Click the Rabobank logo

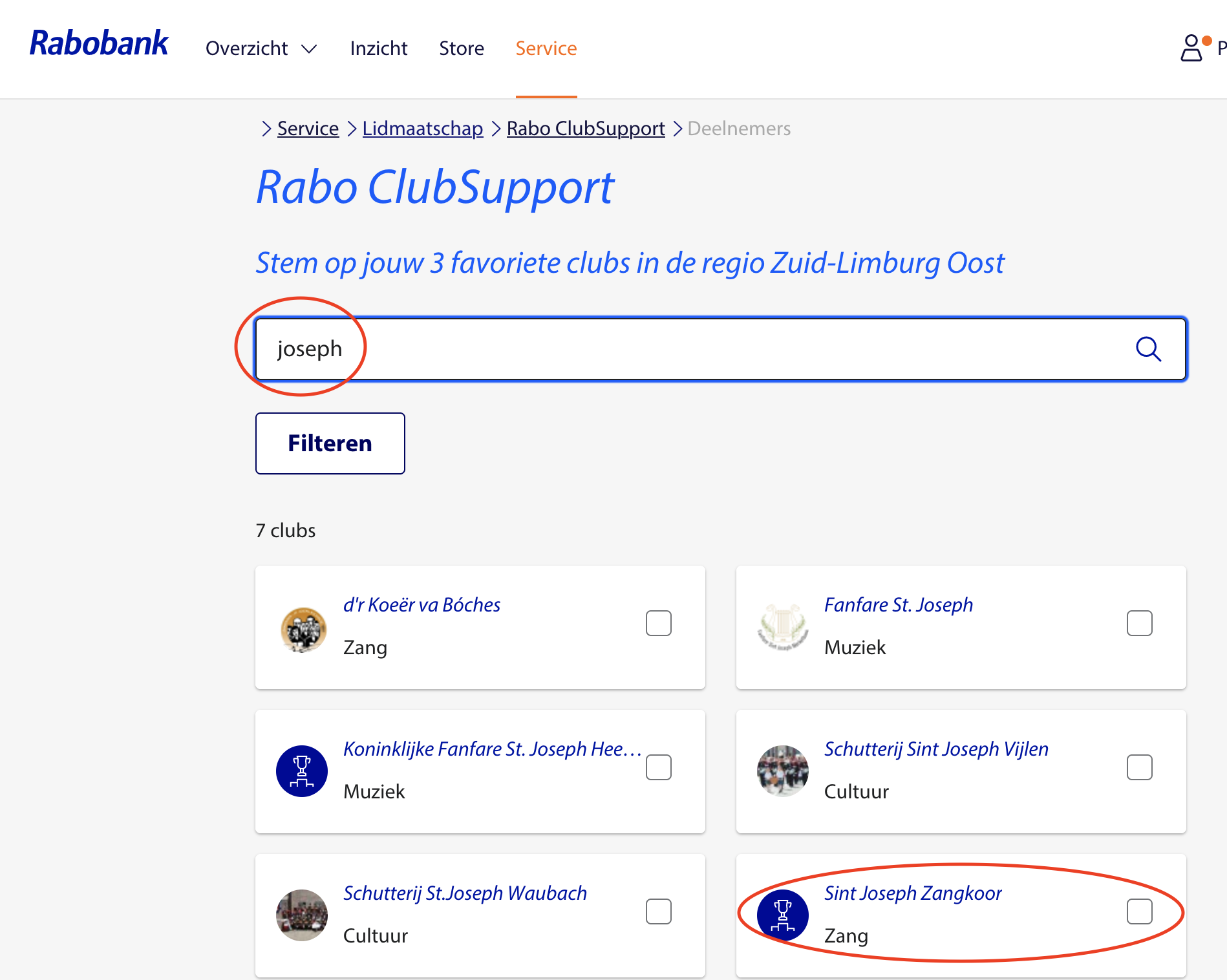coord(99,44)
